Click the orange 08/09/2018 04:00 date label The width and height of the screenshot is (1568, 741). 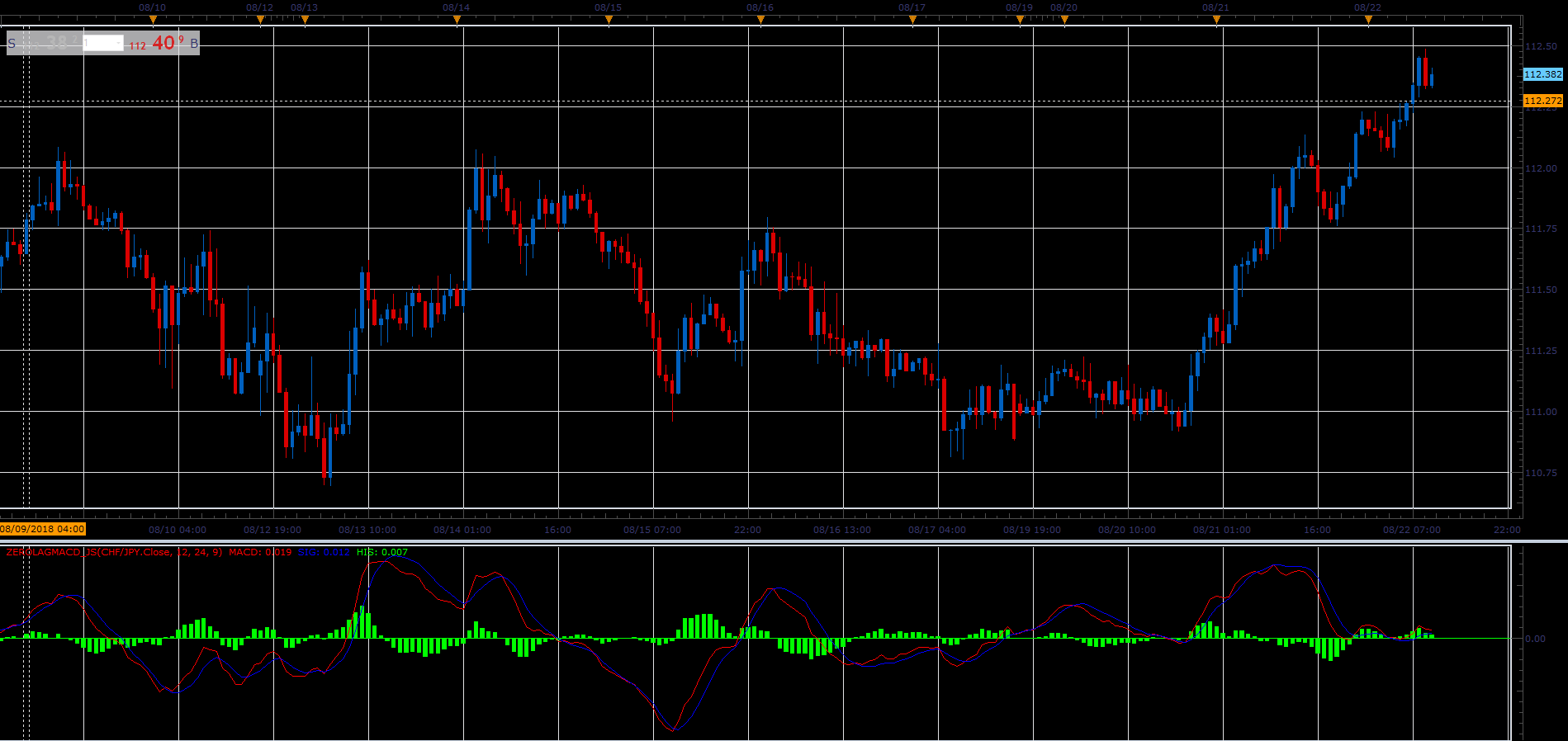tap(43, 529)
